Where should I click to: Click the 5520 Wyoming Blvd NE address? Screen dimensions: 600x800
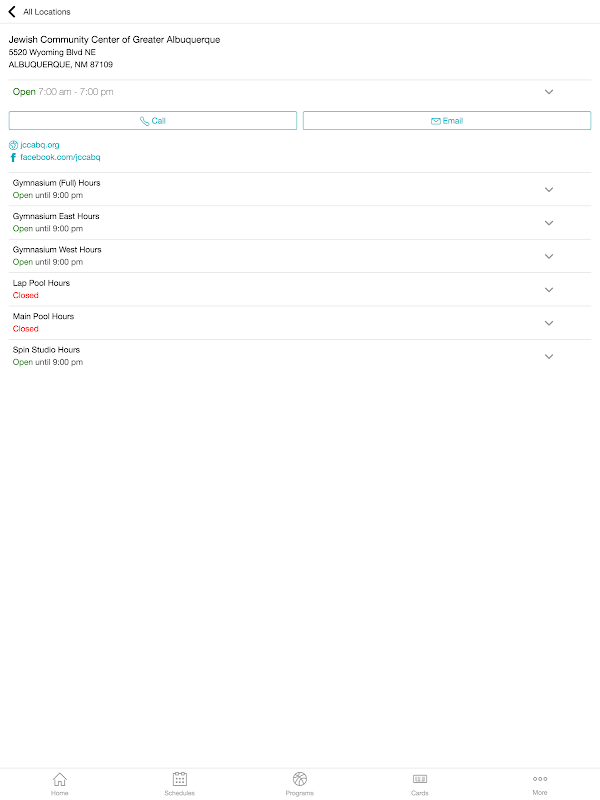[52, 52]
